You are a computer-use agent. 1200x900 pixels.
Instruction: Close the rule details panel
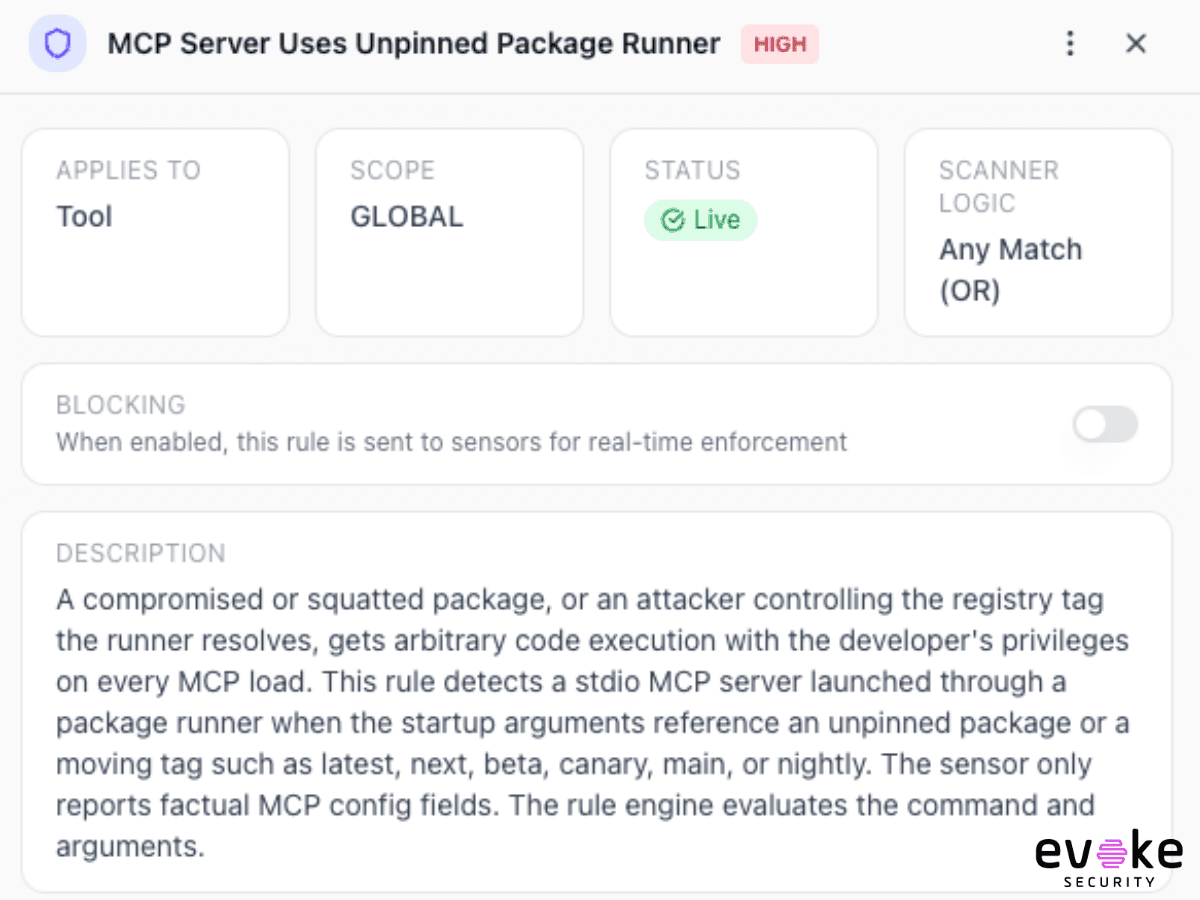click(1136, 44)
